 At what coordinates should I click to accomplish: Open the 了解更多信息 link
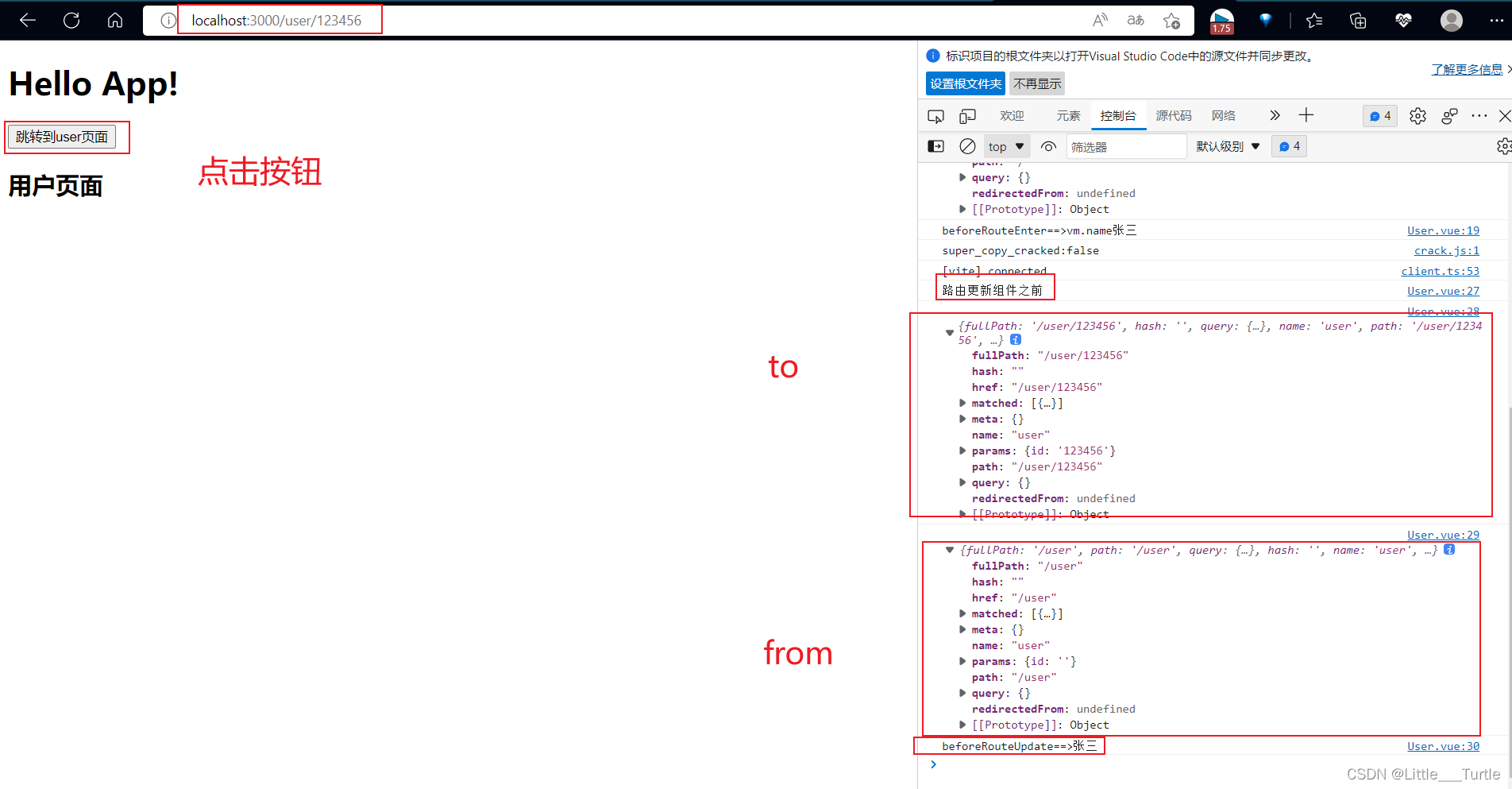click(x=1467, y=69)
